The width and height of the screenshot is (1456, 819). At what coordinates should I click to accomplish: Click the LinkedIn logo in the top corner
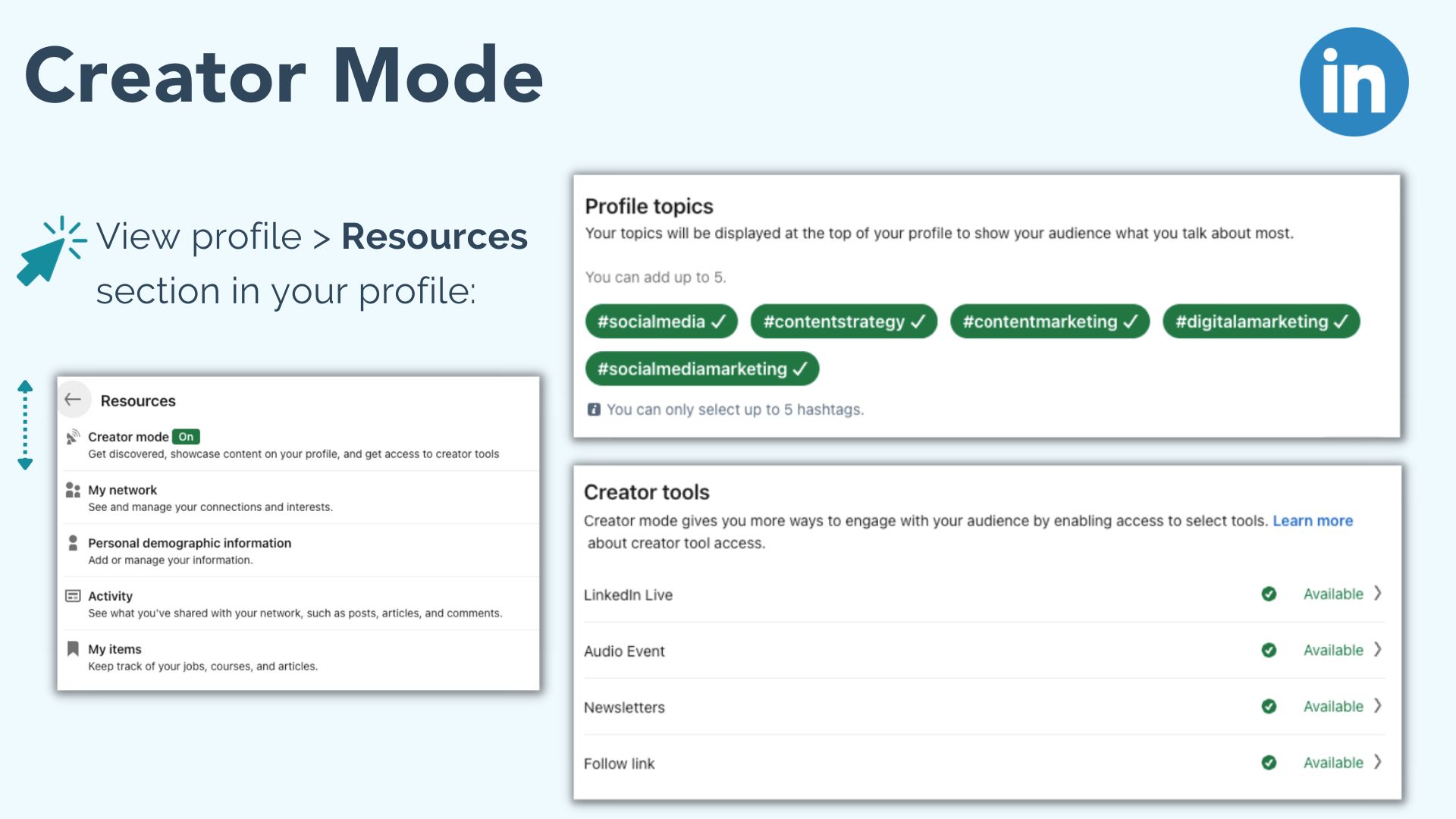click(x=1354, y=82)
